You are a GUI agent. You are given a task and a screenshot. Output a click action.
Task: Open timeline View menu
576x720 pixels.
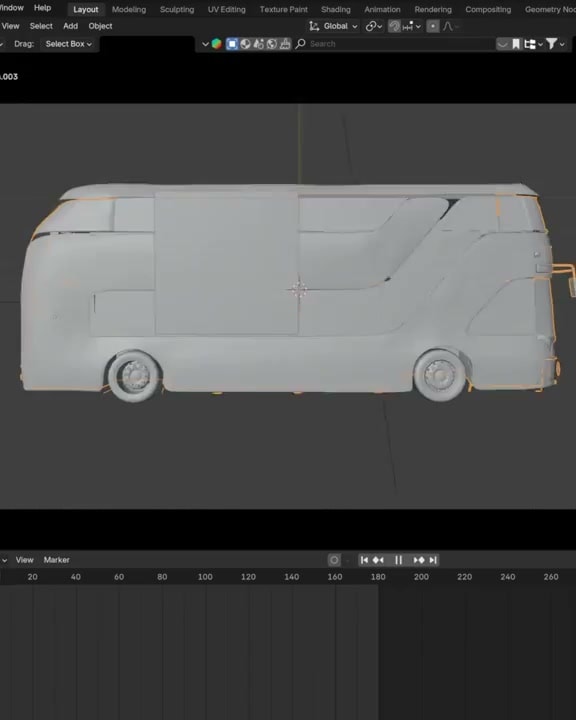click(24, 560)
